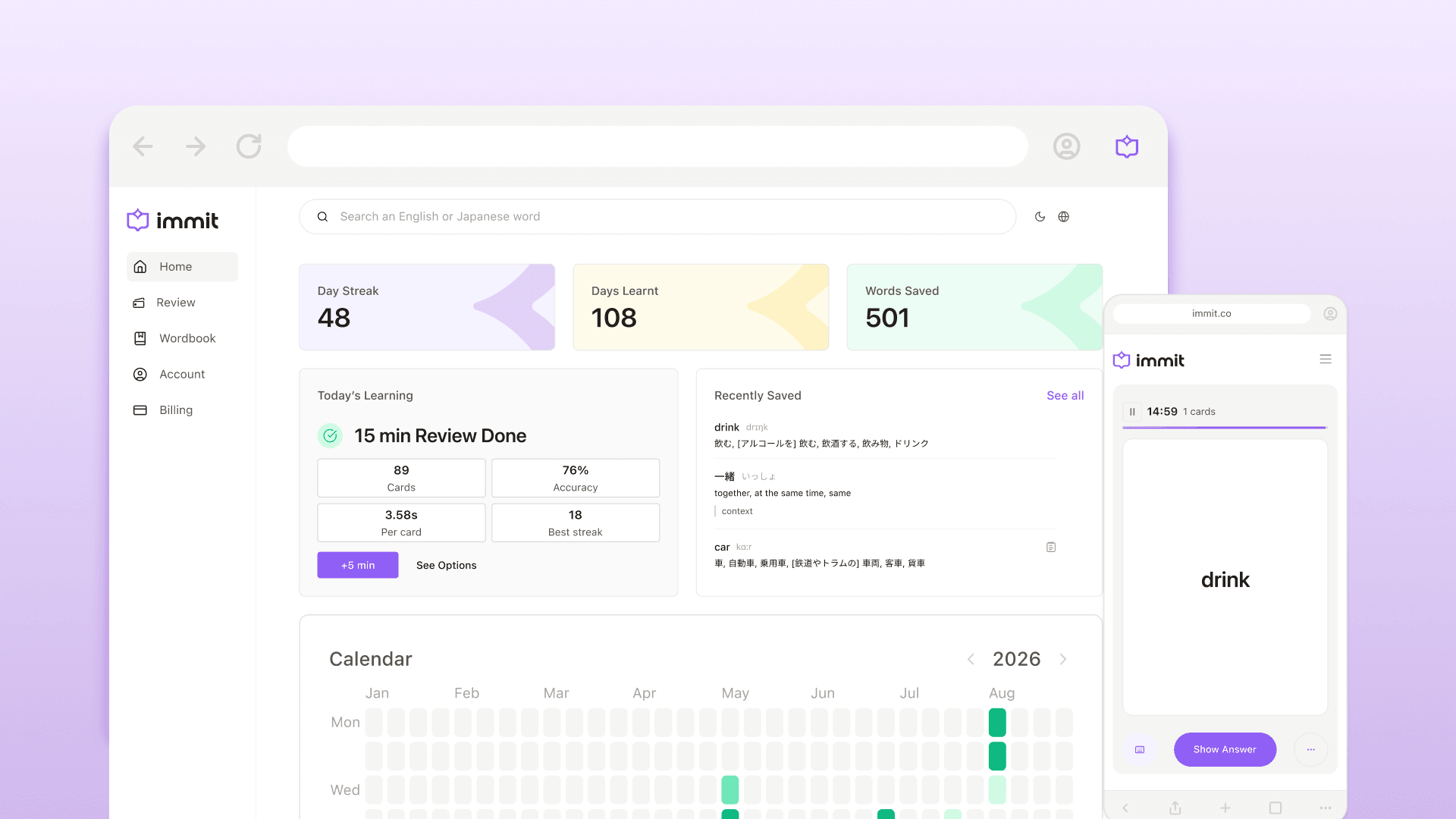This screenshot has width=1456, height=819.
Task: Reload the page with refresh icon
Action: pyautogui.click(x=249, y=146)
